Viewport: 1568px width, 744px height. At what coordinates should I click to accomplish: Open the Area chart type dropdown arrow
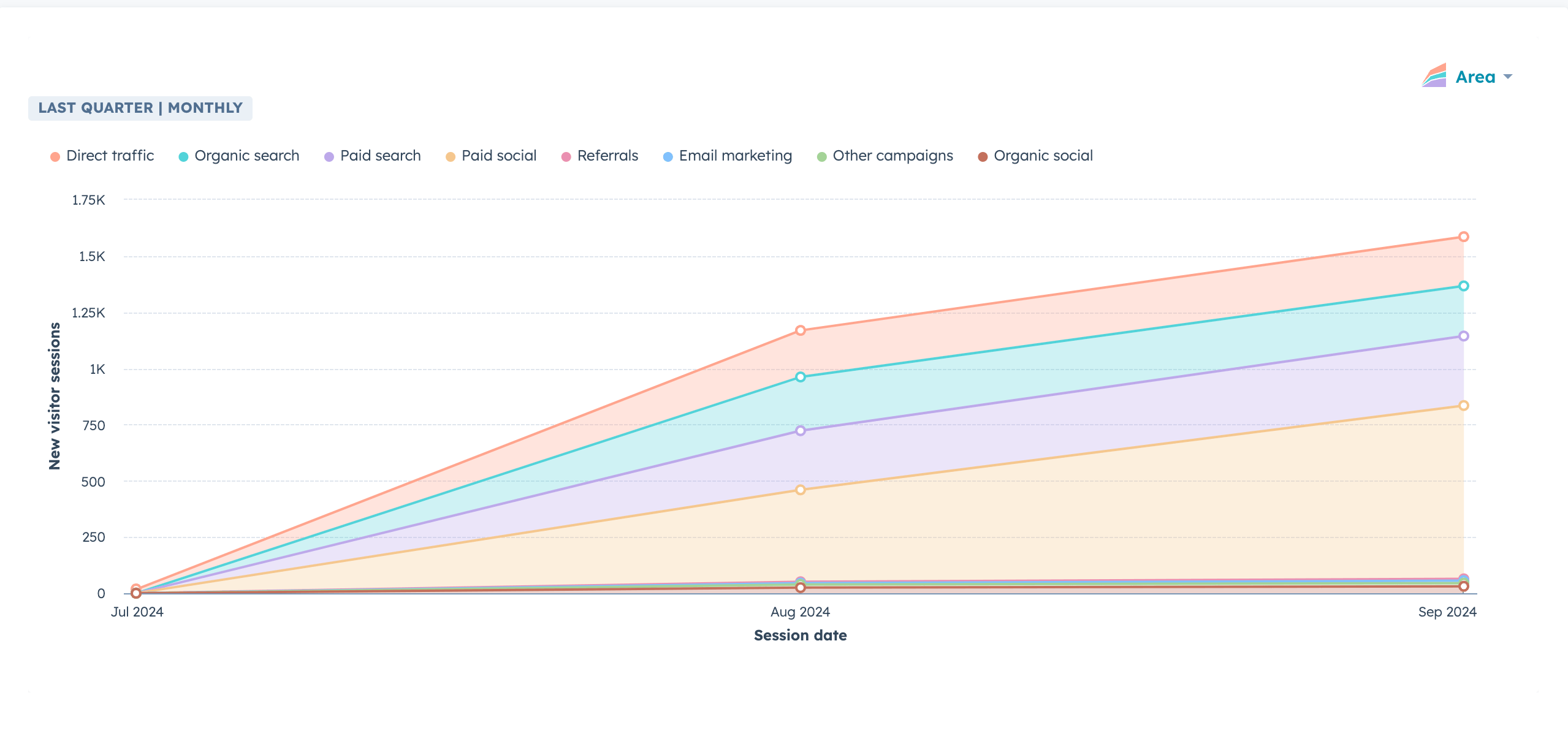point(1508,77)
